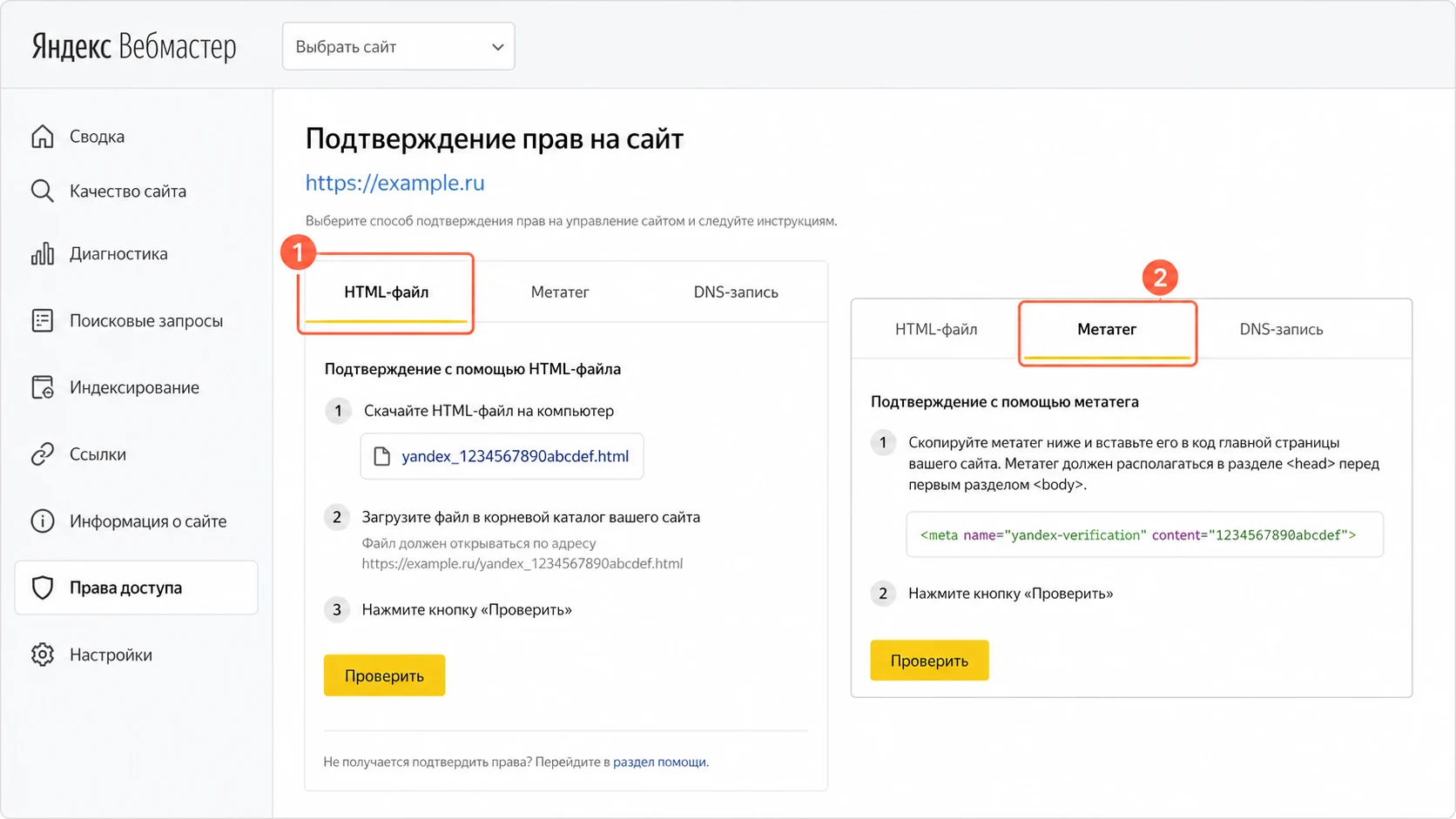This screenshot has width=1456, height=819.
Task: Open the Выбрать сайт dropdown
Action: tap(398, 46)
